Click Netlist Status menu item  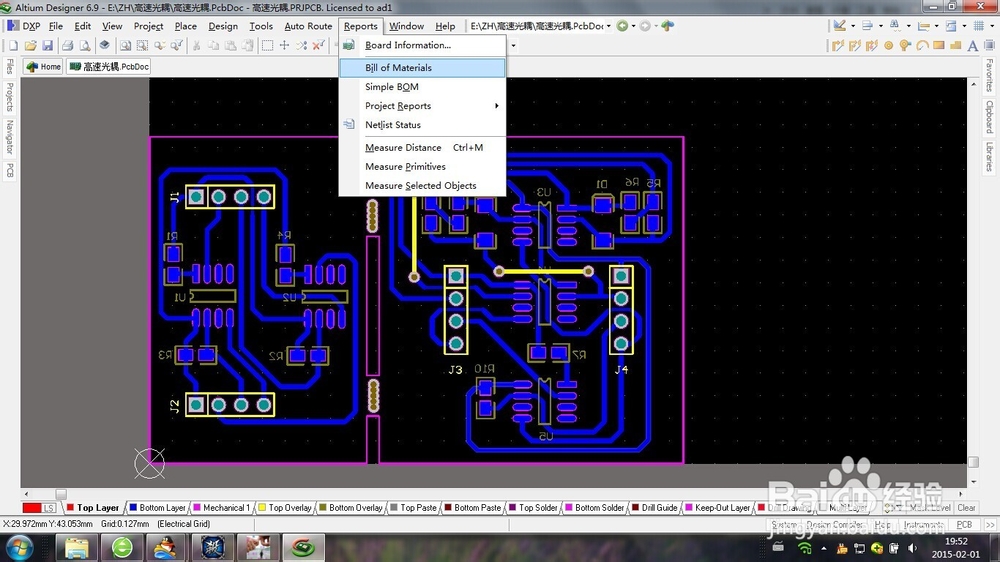[x=422, y=125]
